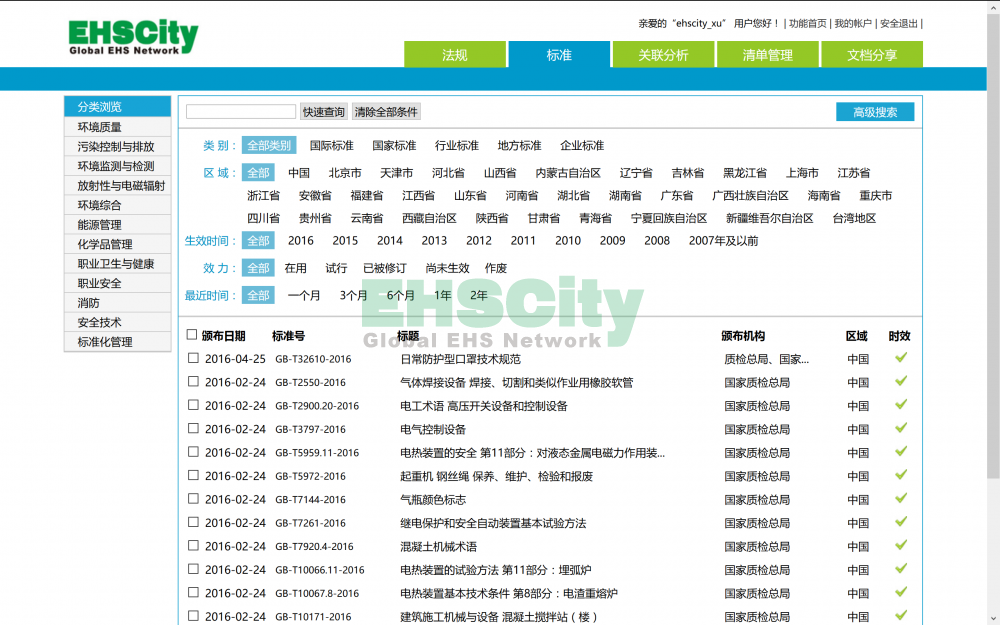Click green checkmark for GB-T32610-2016 row
This screenshot has width=1000, height=625.
(x=901, y=358)
